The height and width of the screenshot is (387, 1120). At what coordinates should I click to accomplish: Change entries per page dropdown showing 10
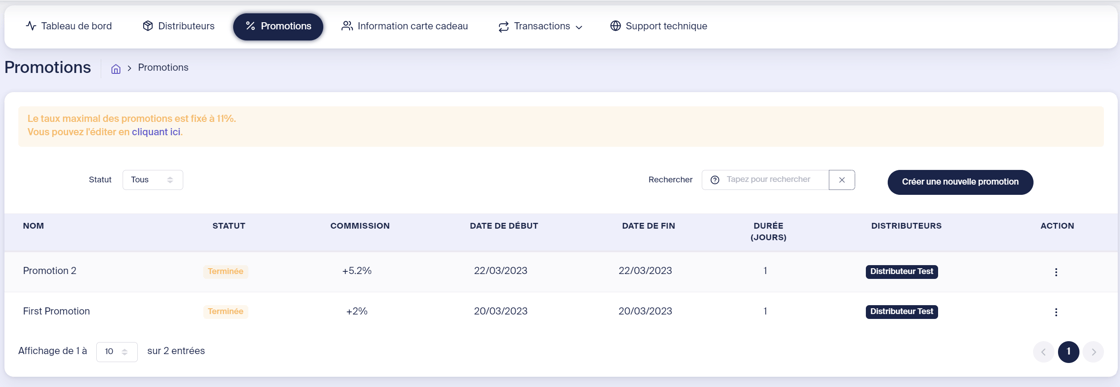tap(116, 351)
